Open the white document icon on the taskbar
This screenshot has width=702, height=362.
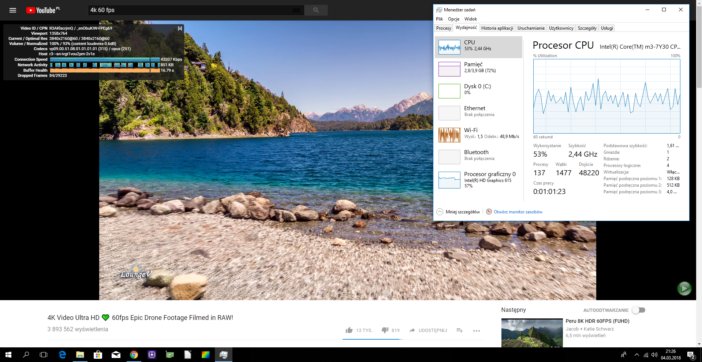tap(188, 355)
